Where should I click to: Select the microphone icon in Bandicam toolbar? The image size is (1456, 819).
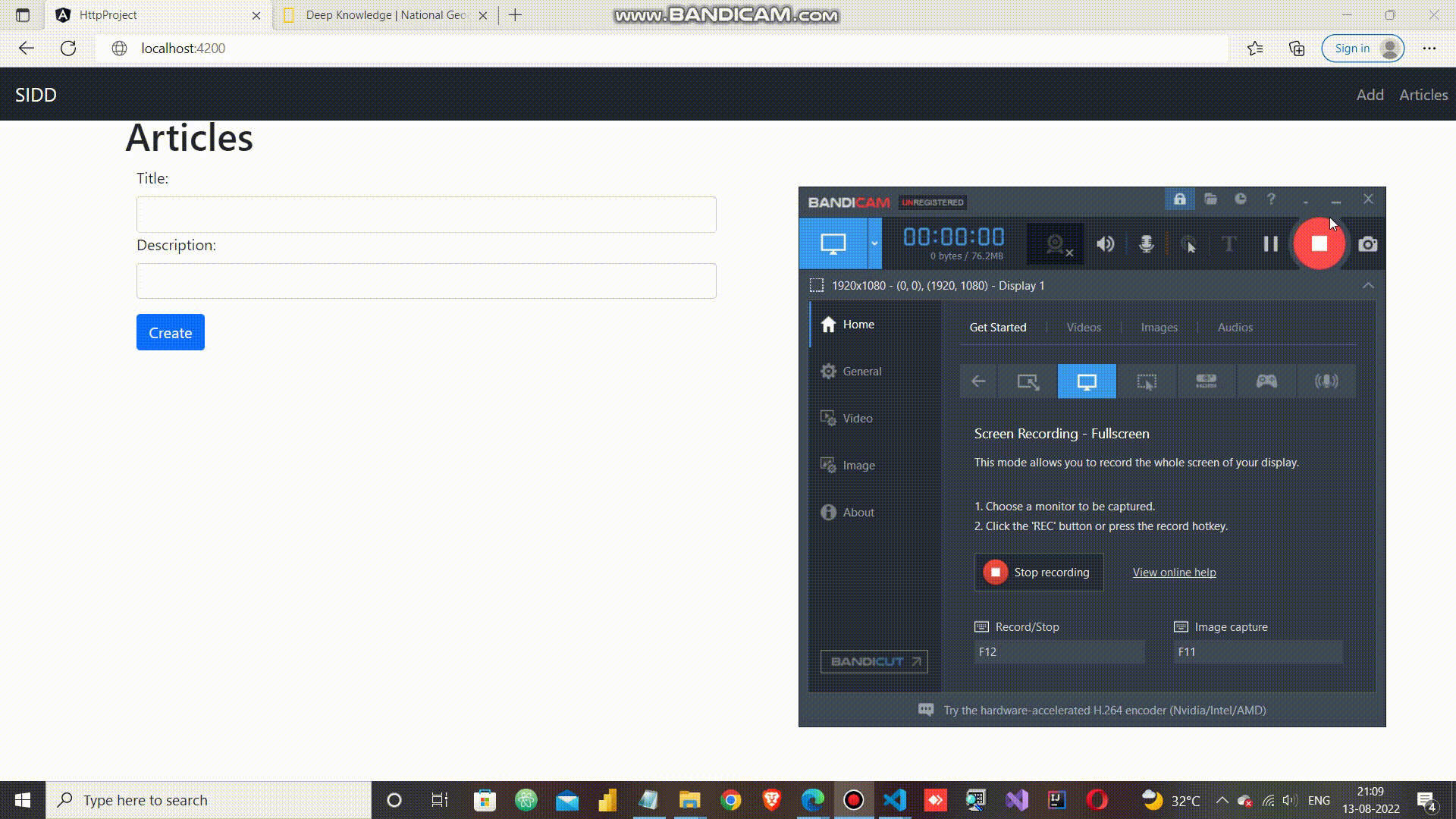(x=1146, y=244)
